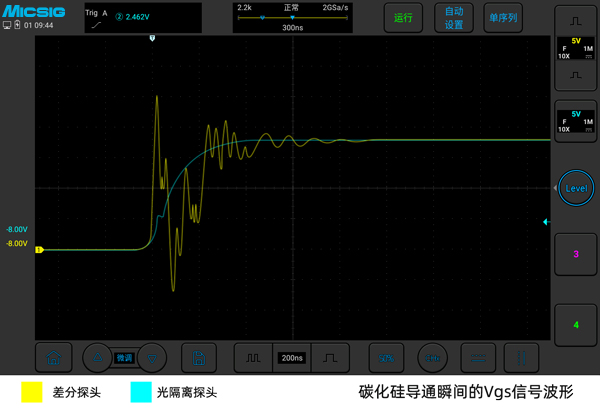The height and width of the screenshot is (410, 600).
Task: Tap the save file icon
Action: point(200,357)
